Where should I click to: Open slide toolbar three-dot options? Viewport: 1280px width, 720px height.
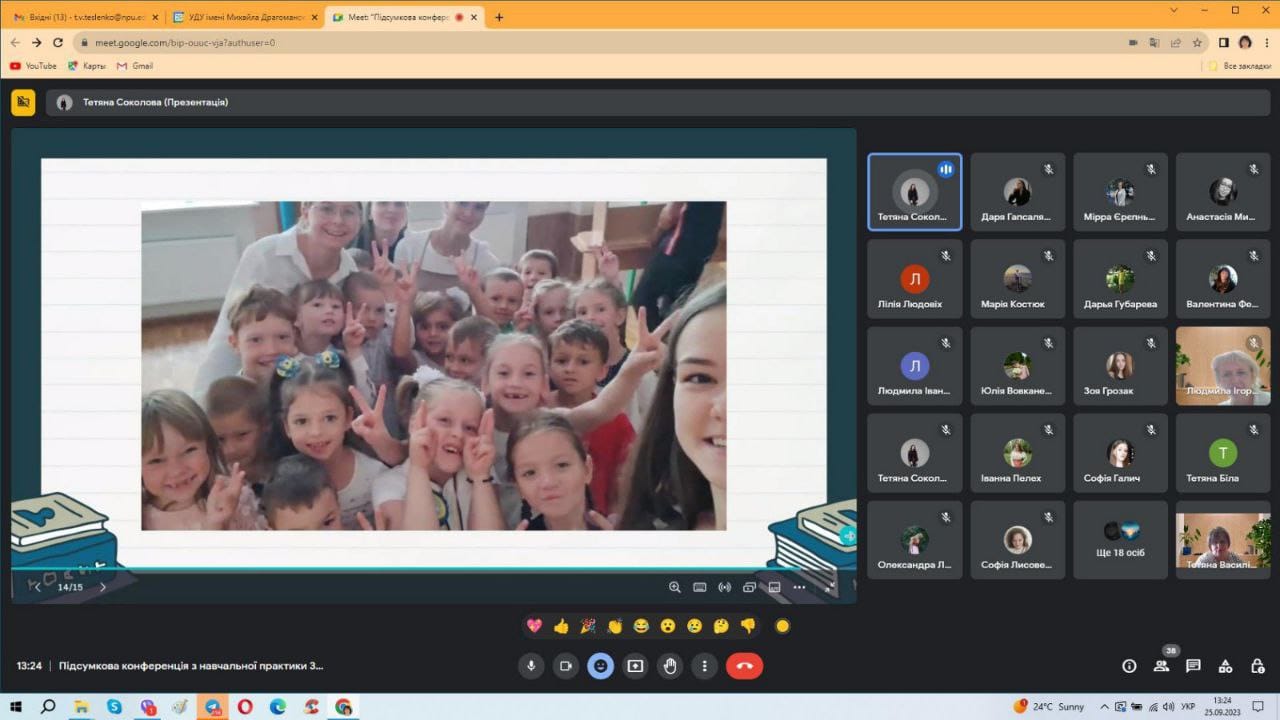click(799, 587)
